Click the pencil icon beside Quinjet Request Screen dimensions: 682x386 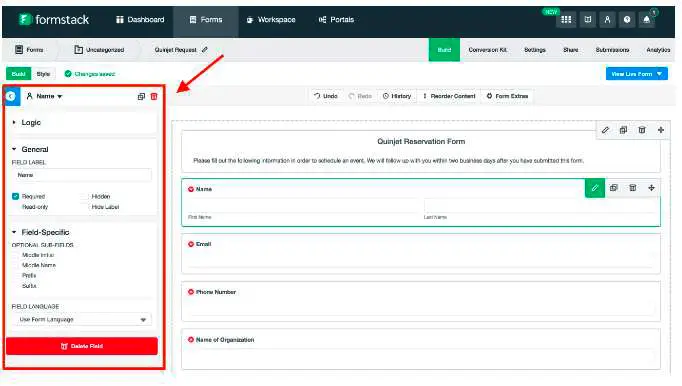(204, 50)
